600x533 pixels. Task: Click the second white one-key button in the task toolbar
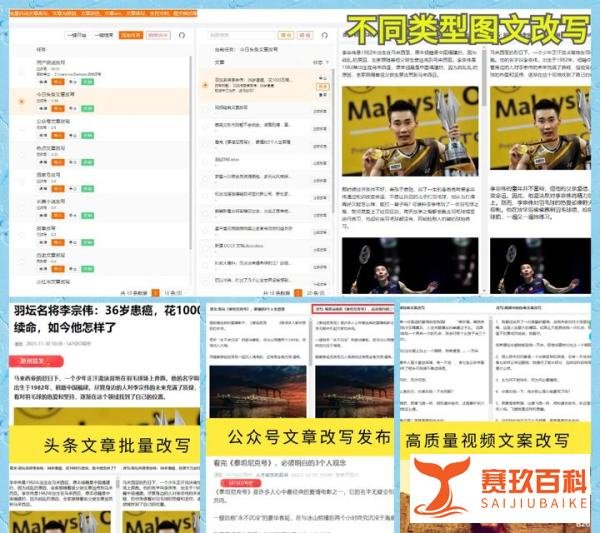tap(104, 35)
